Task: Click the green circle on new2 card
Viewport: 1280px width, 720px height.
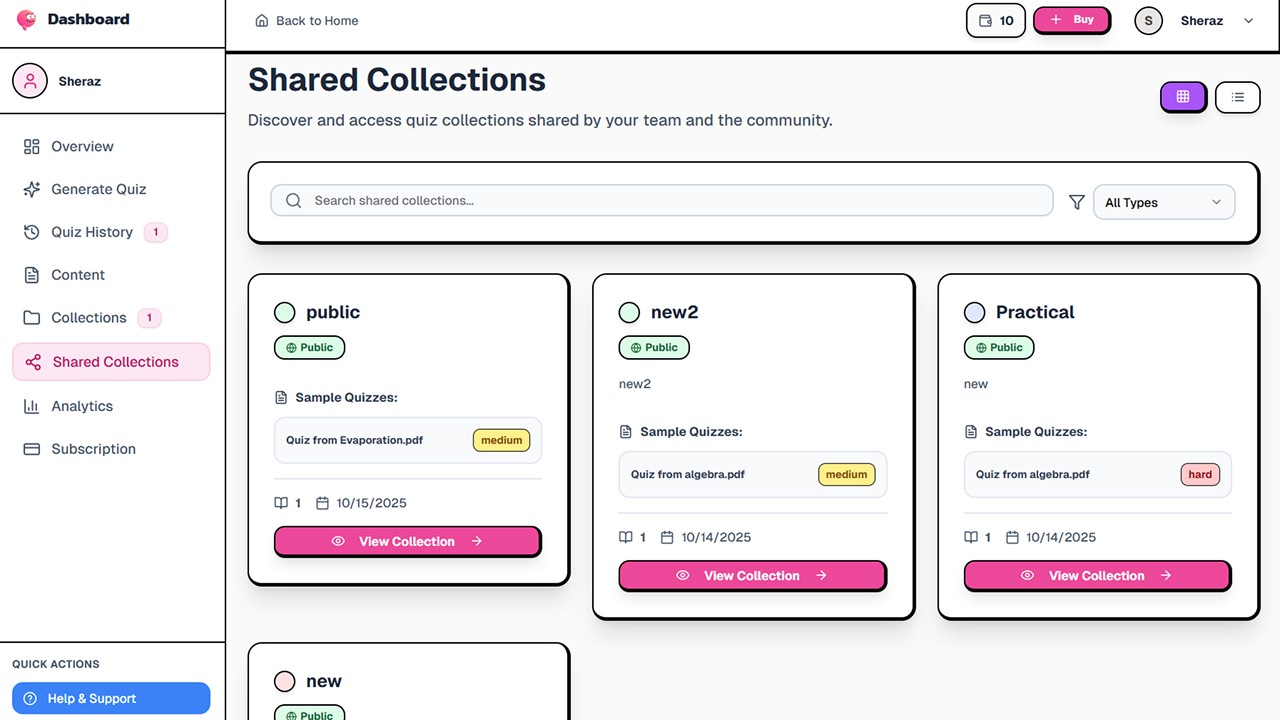Action: tap(629, 312)
